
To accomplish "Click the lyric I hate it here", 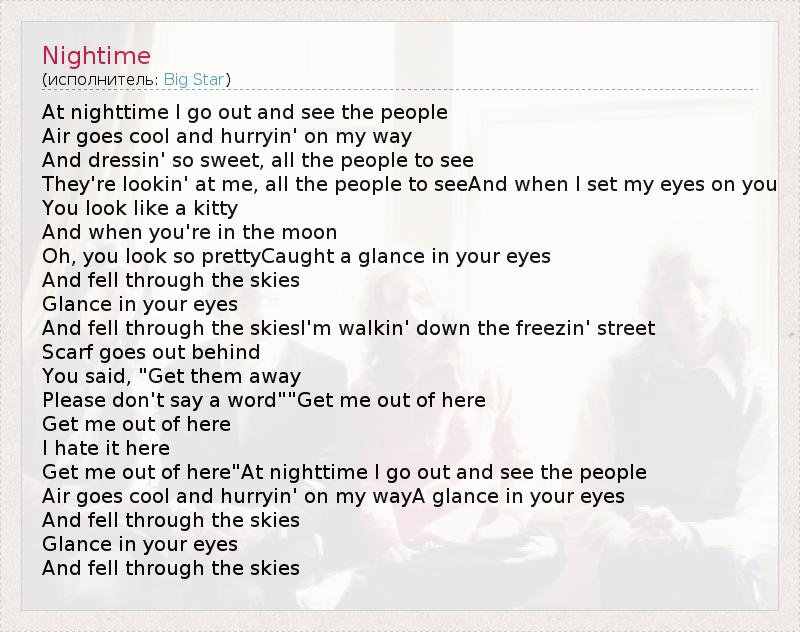I will coord(106,448).
